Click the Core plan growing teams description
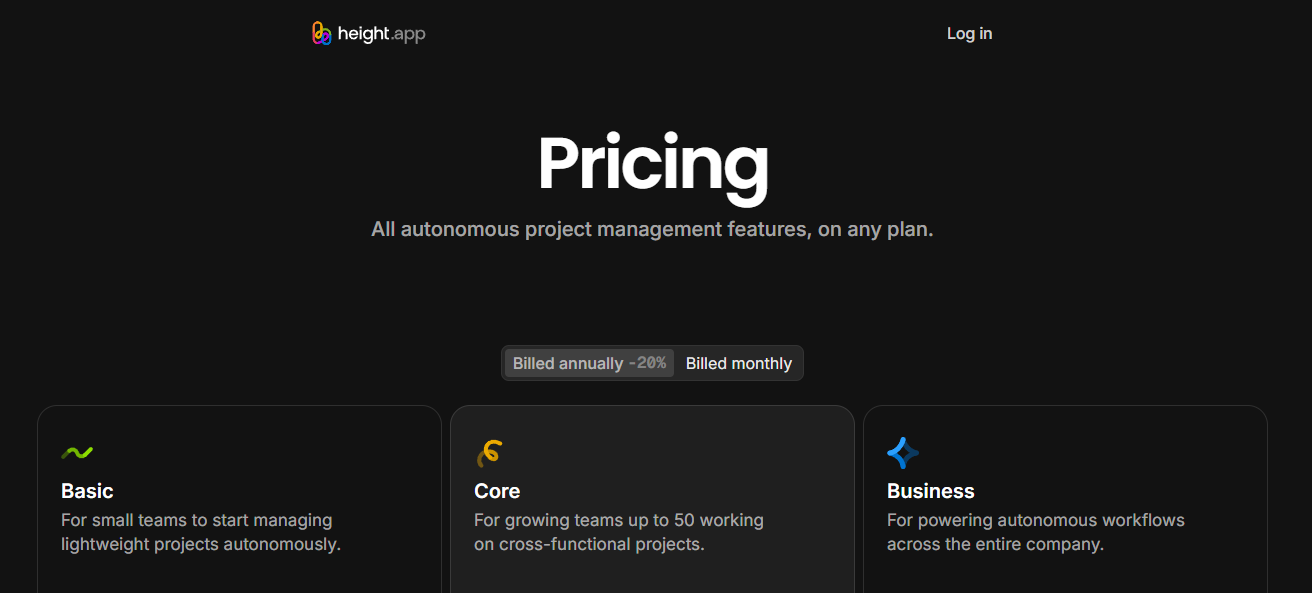The width and height of the screenshot is (1312, 593). click(619, 532)
